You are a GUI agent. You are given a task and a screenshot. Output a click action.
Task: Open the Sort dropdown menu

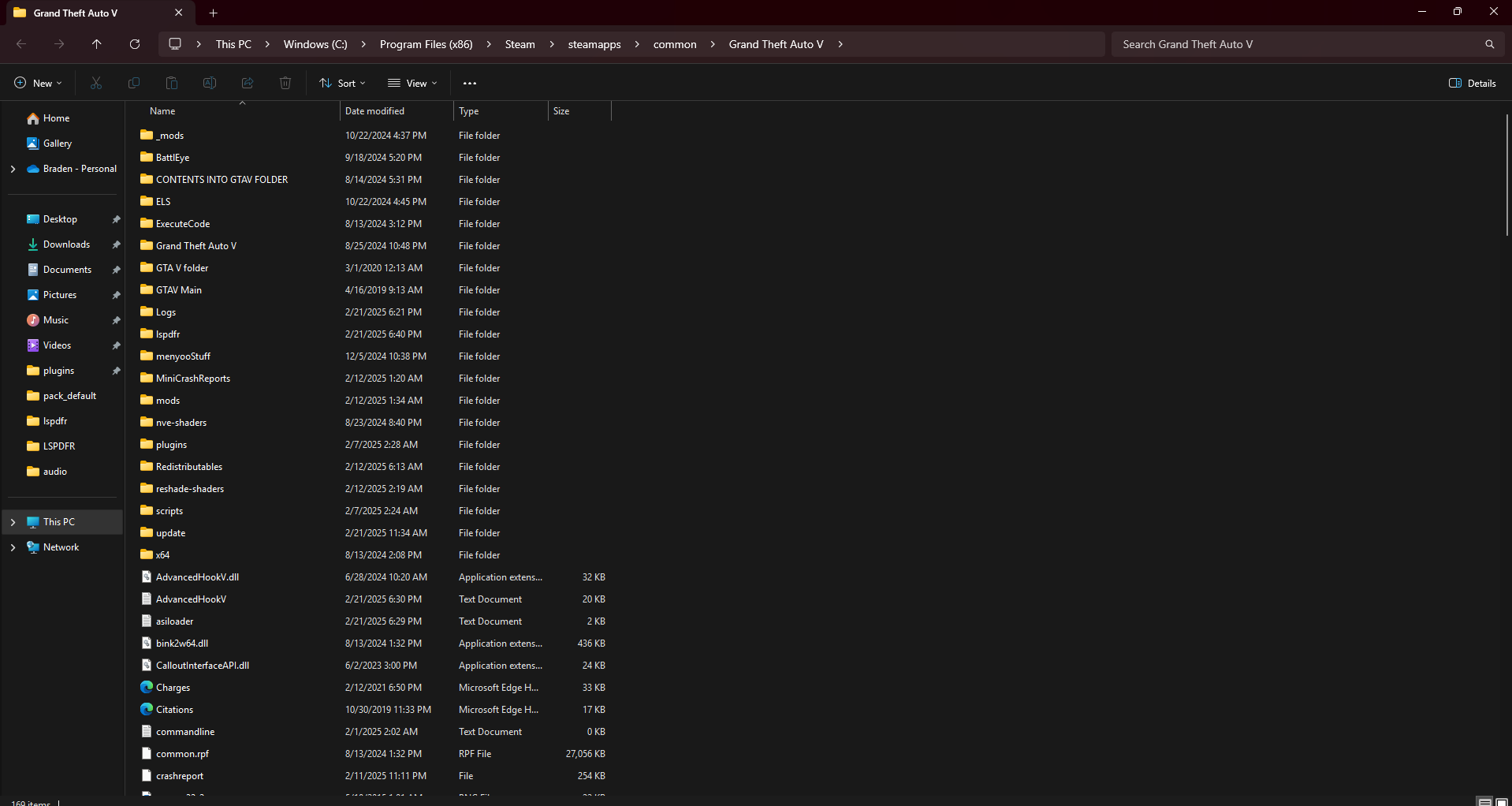coord(343,83)
